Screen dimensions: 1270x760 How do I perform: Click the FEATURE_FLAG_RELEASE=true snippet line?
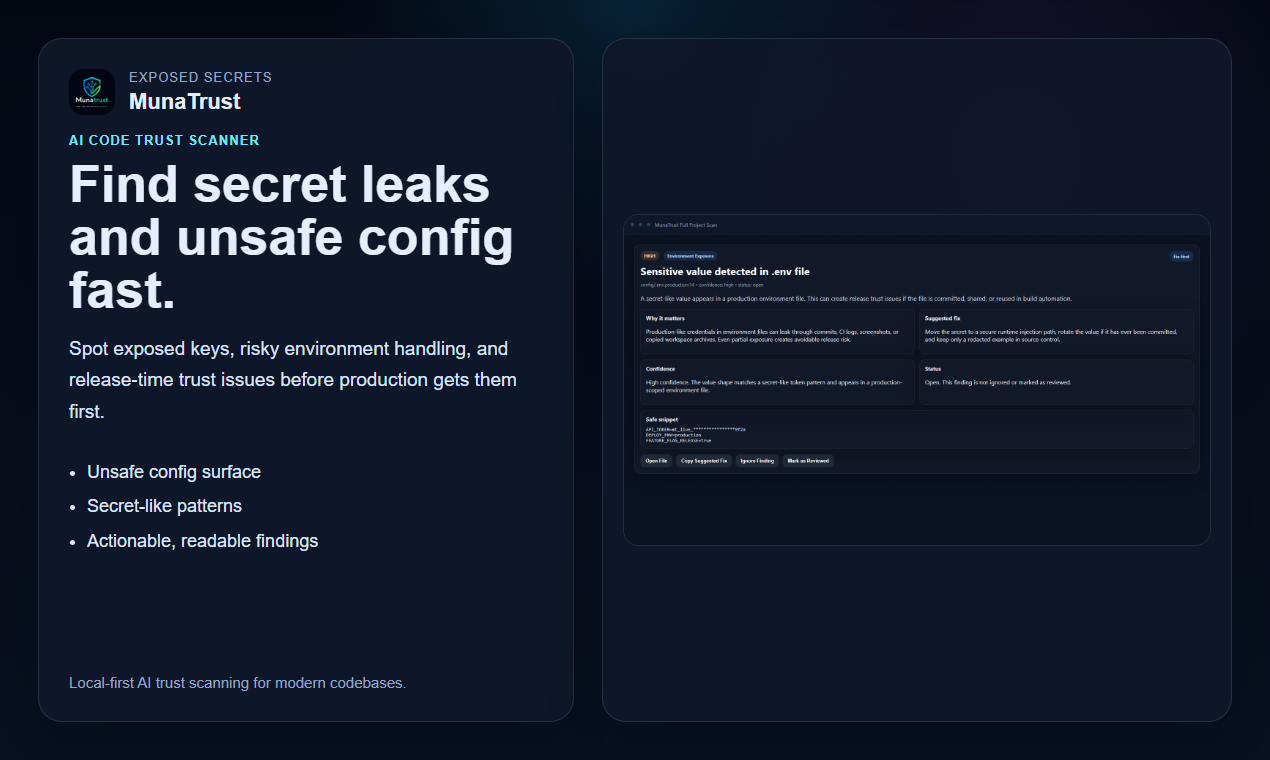coord(678,440)
